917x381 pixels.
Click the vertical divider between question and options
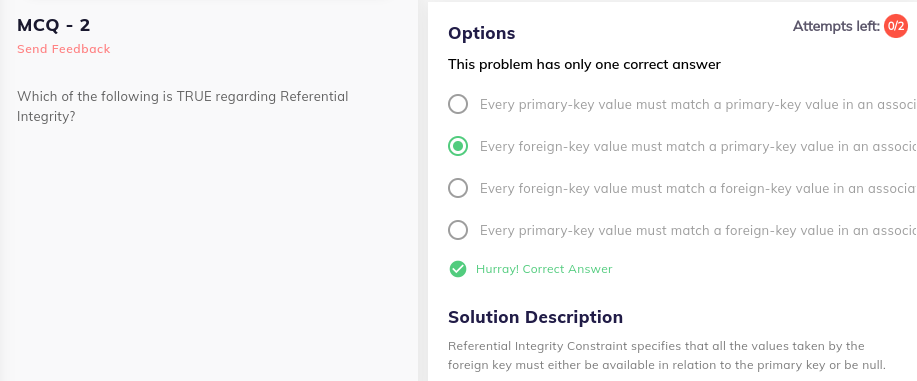(423, 190)
